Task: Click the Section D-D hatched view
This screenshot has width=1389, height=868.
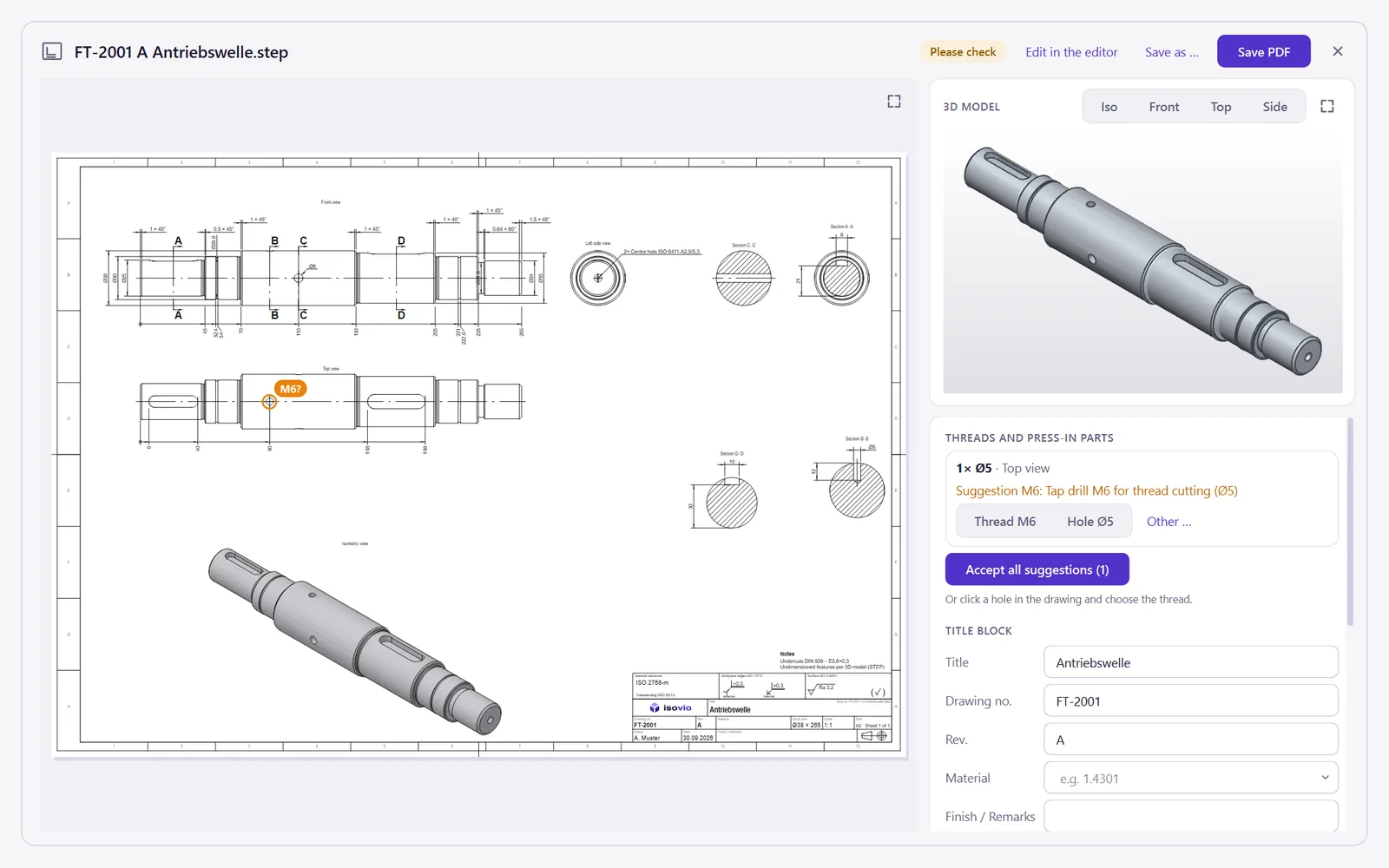Action: tap(731, 503)
